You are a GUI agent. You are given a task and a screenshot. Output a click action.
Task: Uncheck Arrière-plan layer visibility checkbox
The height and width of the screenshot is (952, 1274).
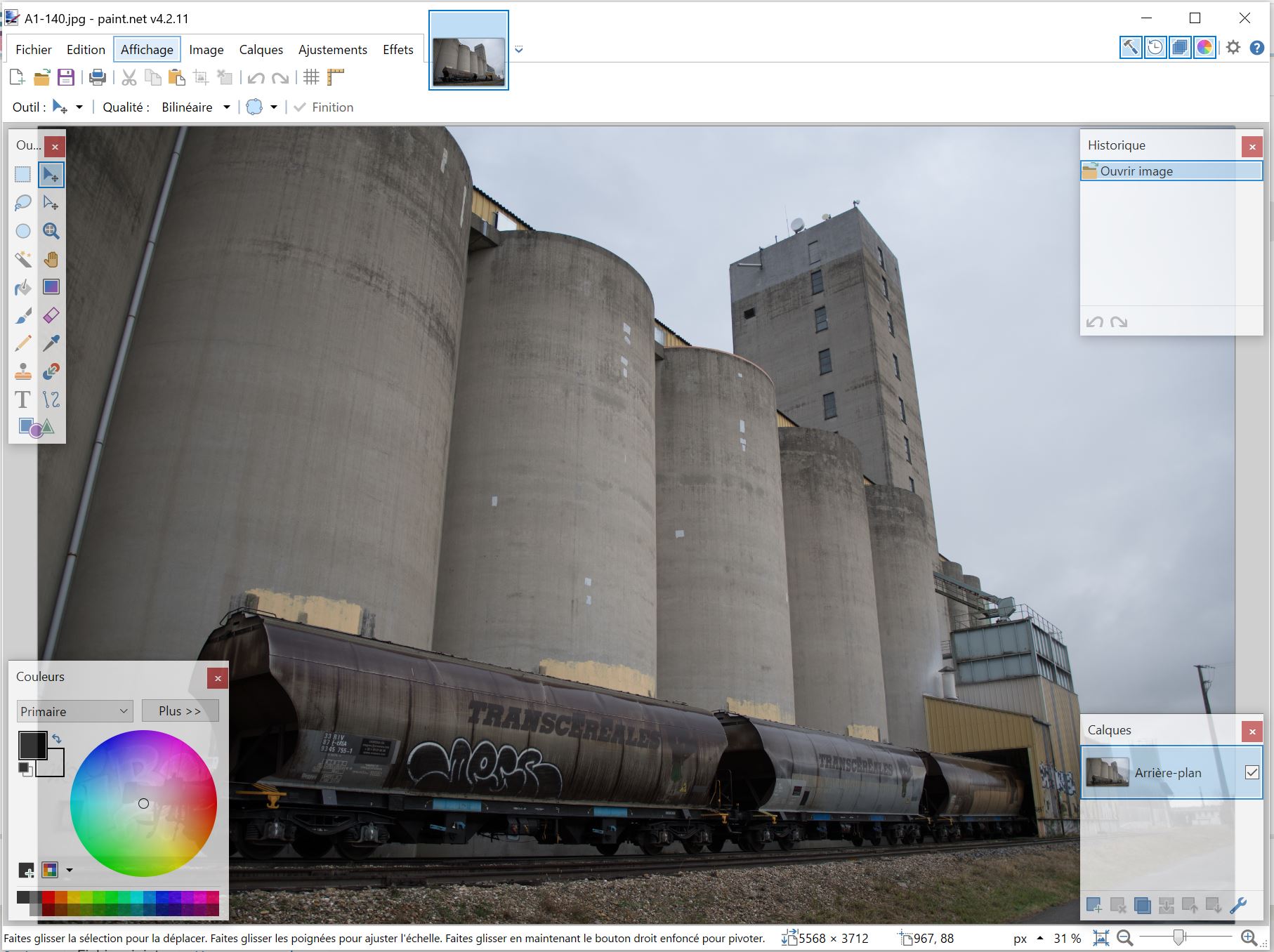1252,772
